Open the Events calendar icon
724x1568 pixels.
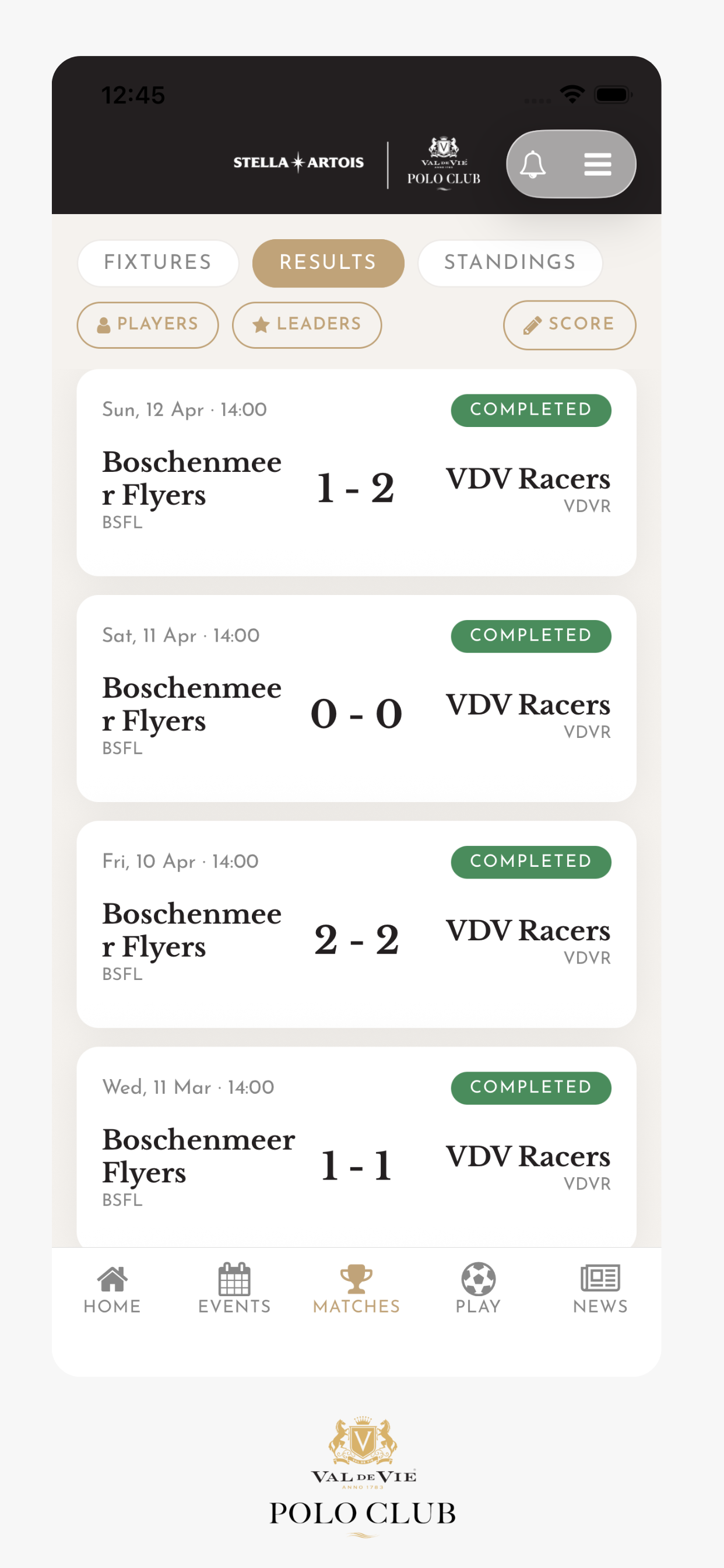point(234,1278)
